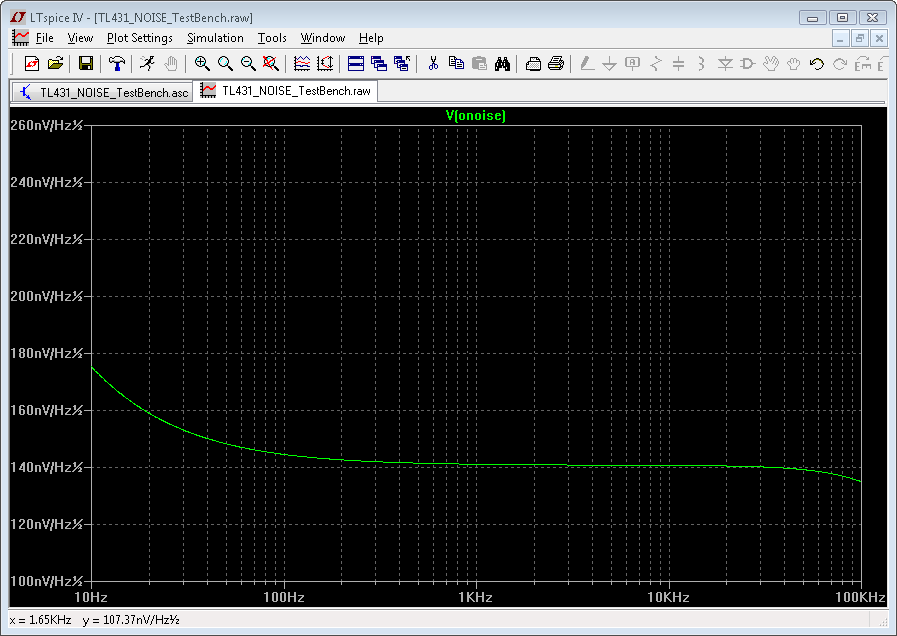The width and height of the screenshot is (897, 636).
Task: Open the Tools menu
Action: coord(271,38)
